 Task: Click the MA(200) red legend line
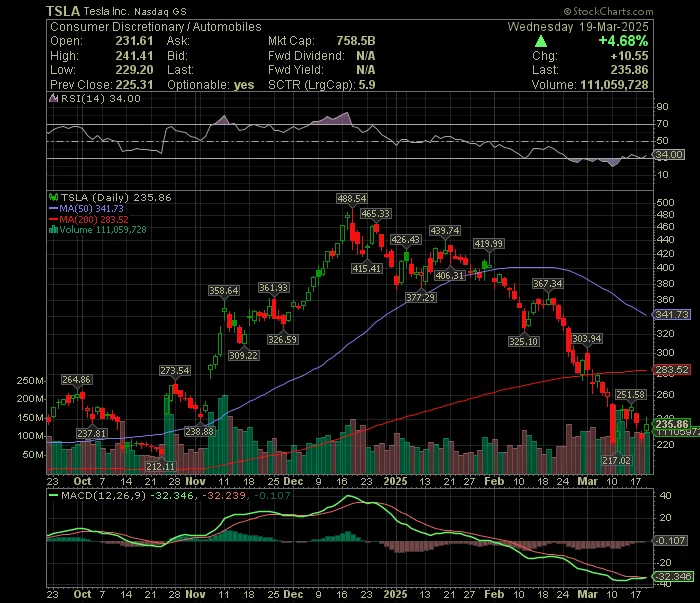(54, 219)
